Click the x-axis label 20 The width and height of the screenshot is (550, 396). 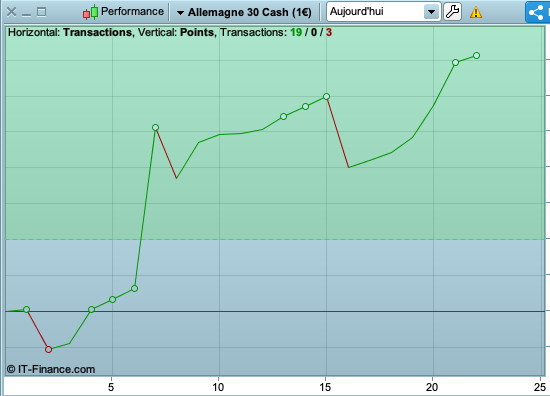[x=432, y=387]
